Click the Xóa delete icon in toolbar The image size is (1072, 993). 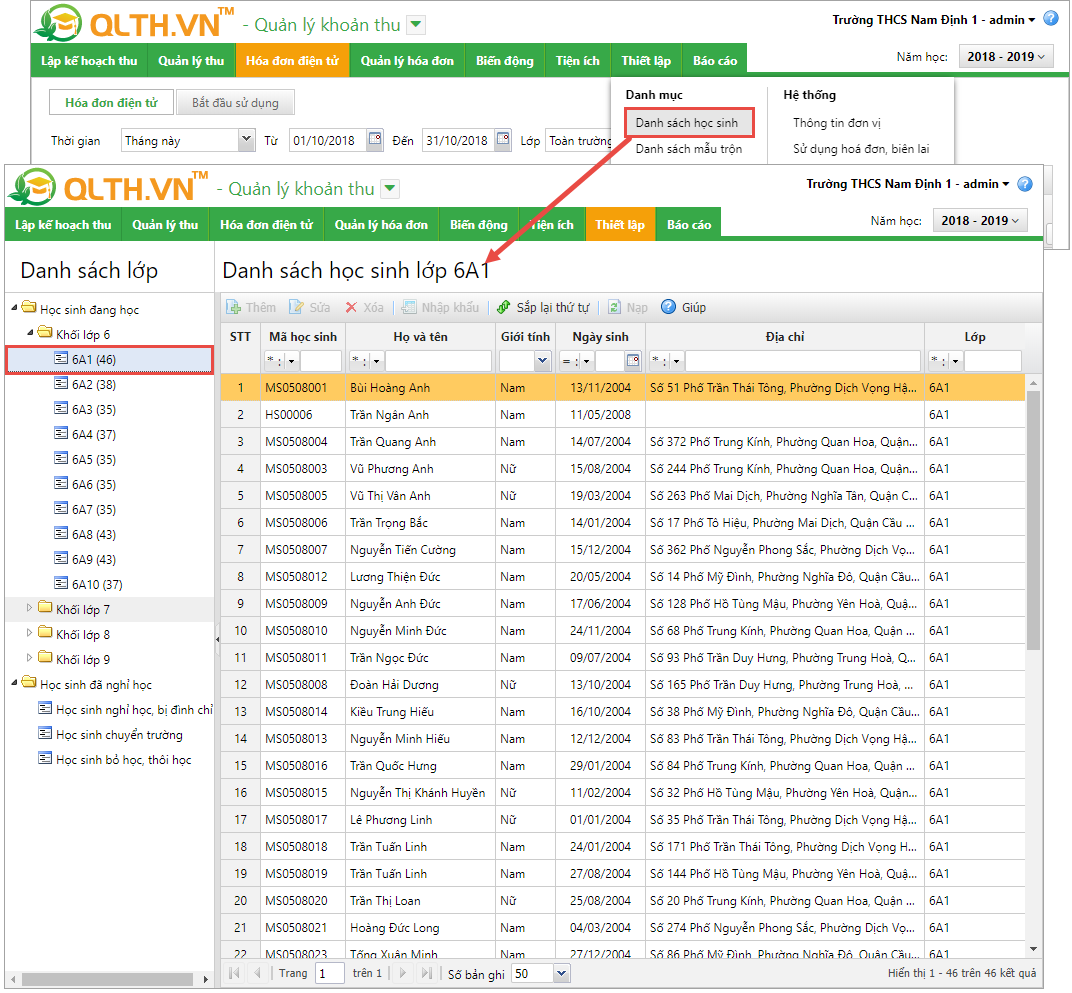click(351, 307)
